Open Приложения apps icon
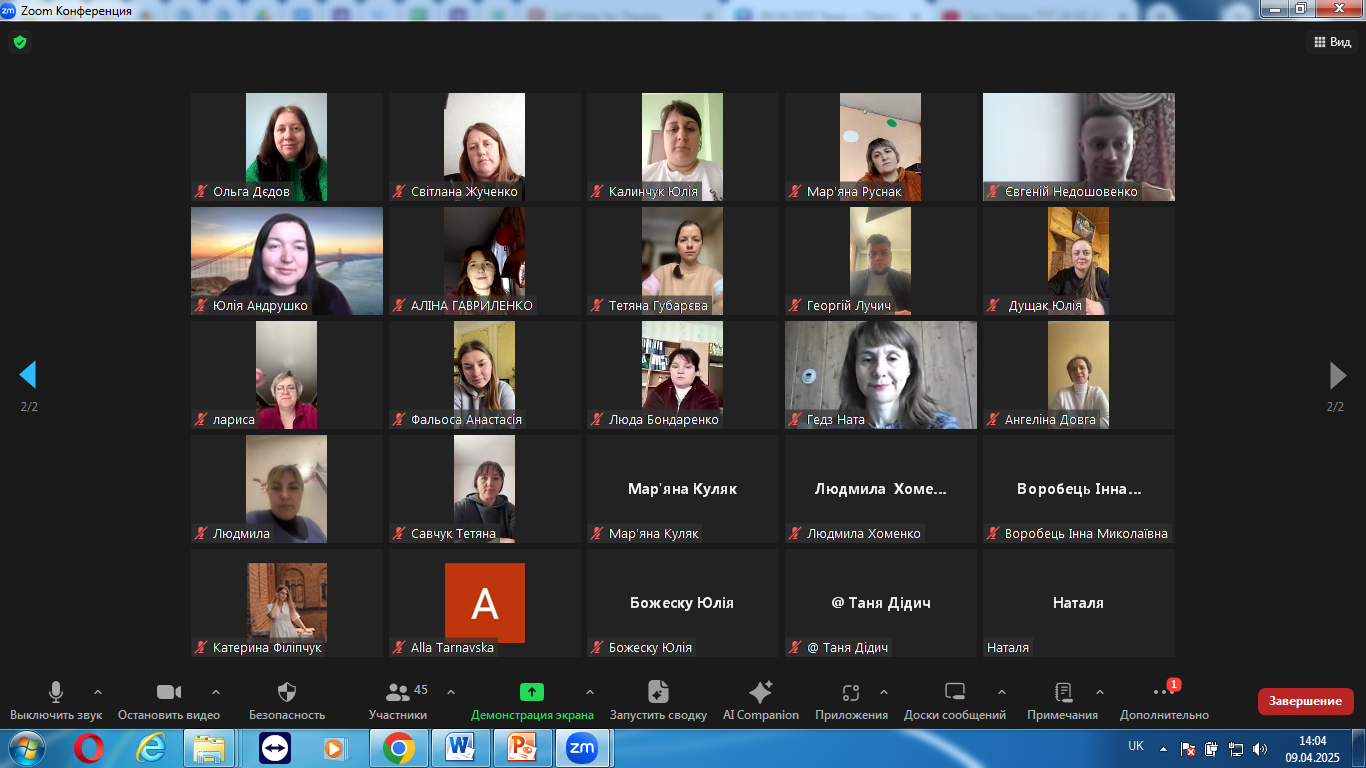Viewport: 1366px width, 768px height. click(851, 693)
